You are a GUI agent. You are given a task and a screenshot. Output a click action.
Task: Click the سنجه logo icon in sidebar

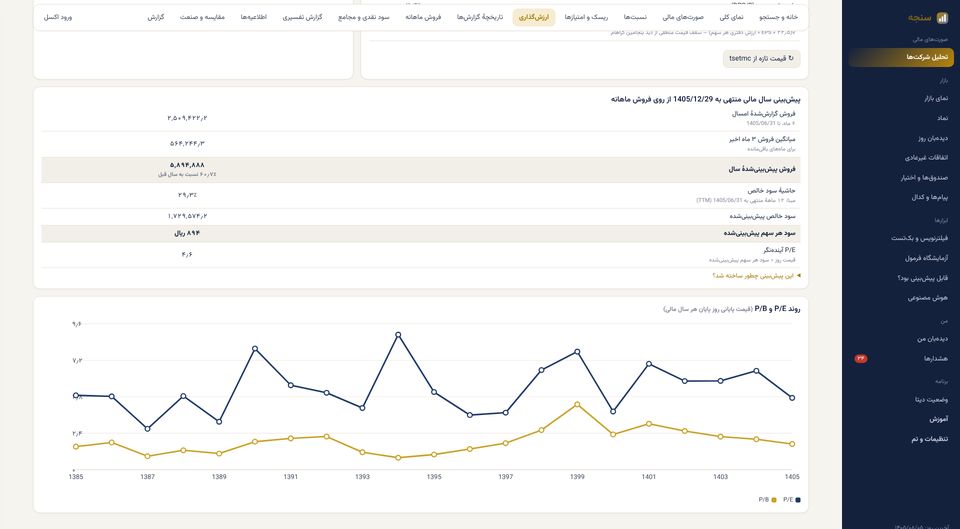(942, 18)
